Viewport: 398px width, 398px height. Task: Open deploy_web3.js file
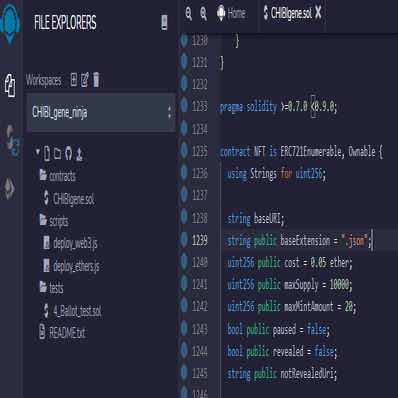click(x=70, y=243)
